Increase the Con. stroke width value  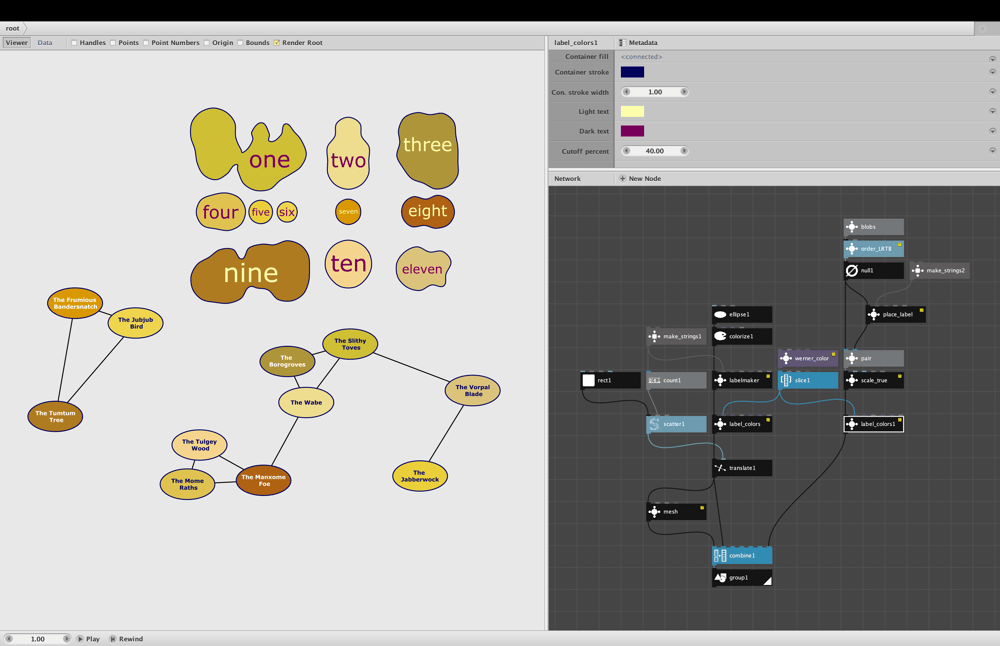(x=684, y=92)
